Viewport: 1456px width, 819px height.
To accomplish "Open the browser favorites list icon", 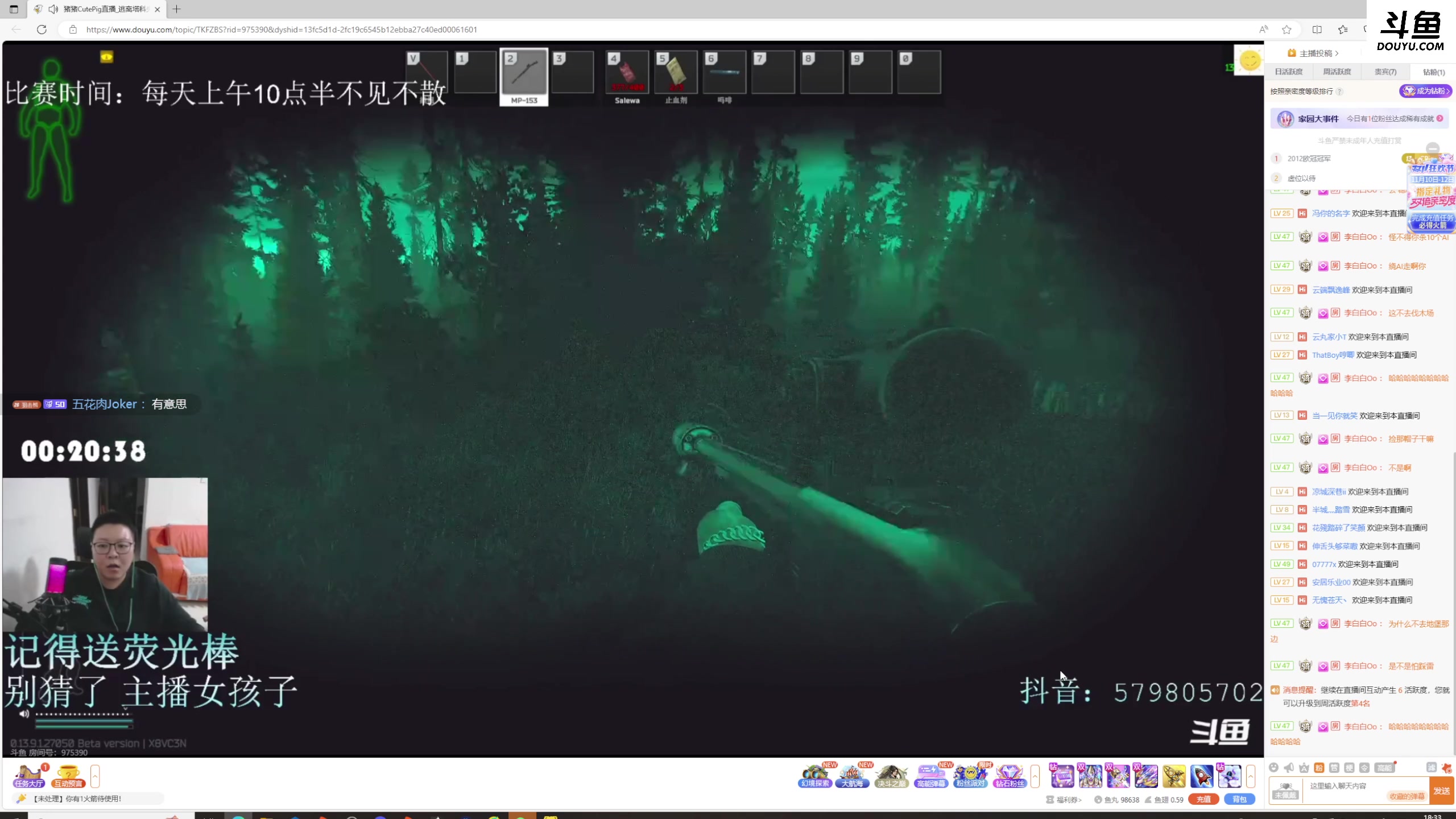I will [1343, 30].
